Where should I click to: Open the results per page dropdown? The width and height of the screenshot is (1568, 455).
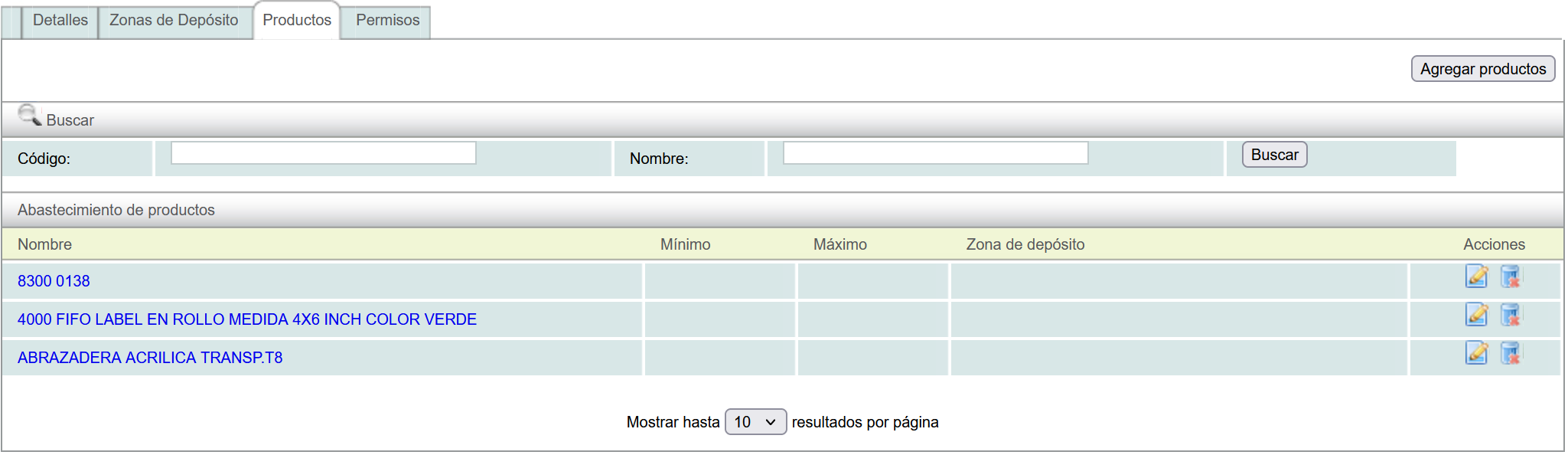click(755, 422)
